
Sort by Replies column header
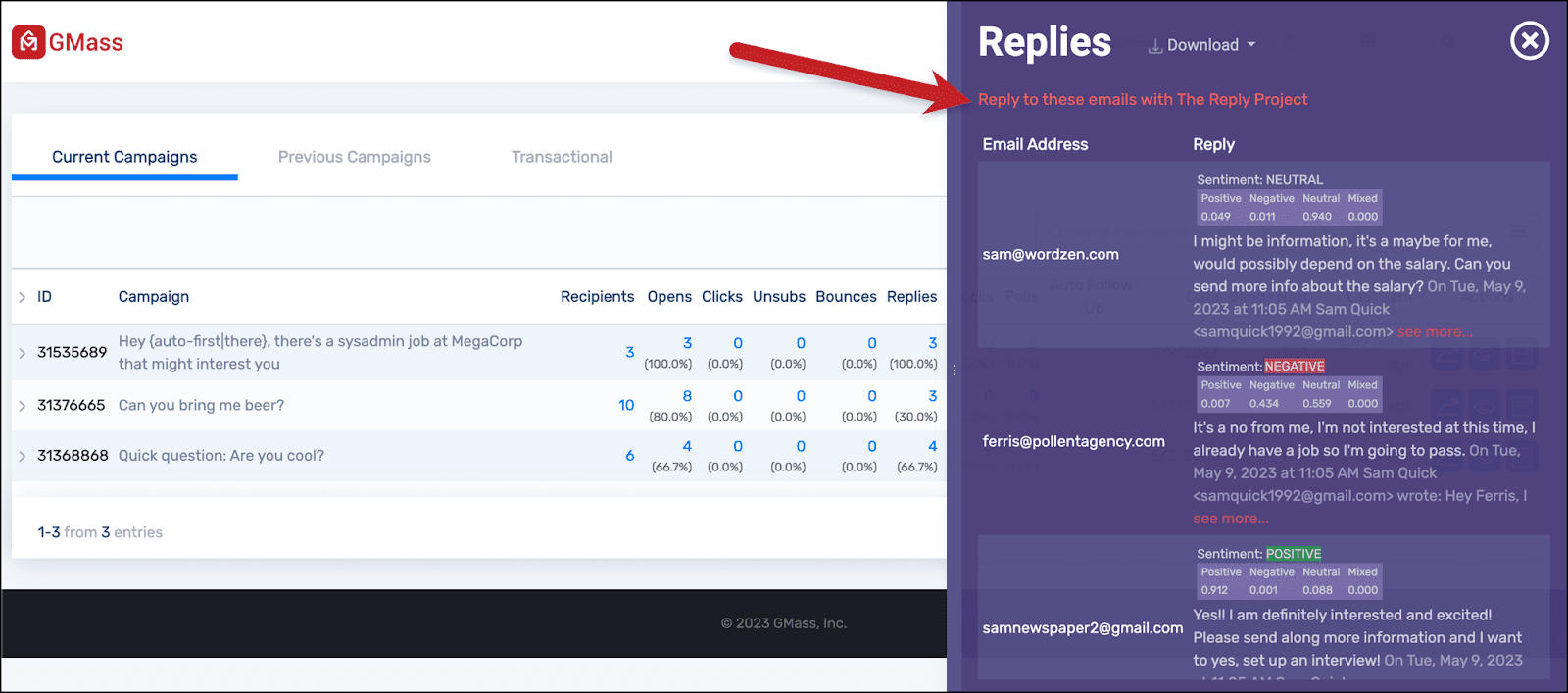[912, 297]
